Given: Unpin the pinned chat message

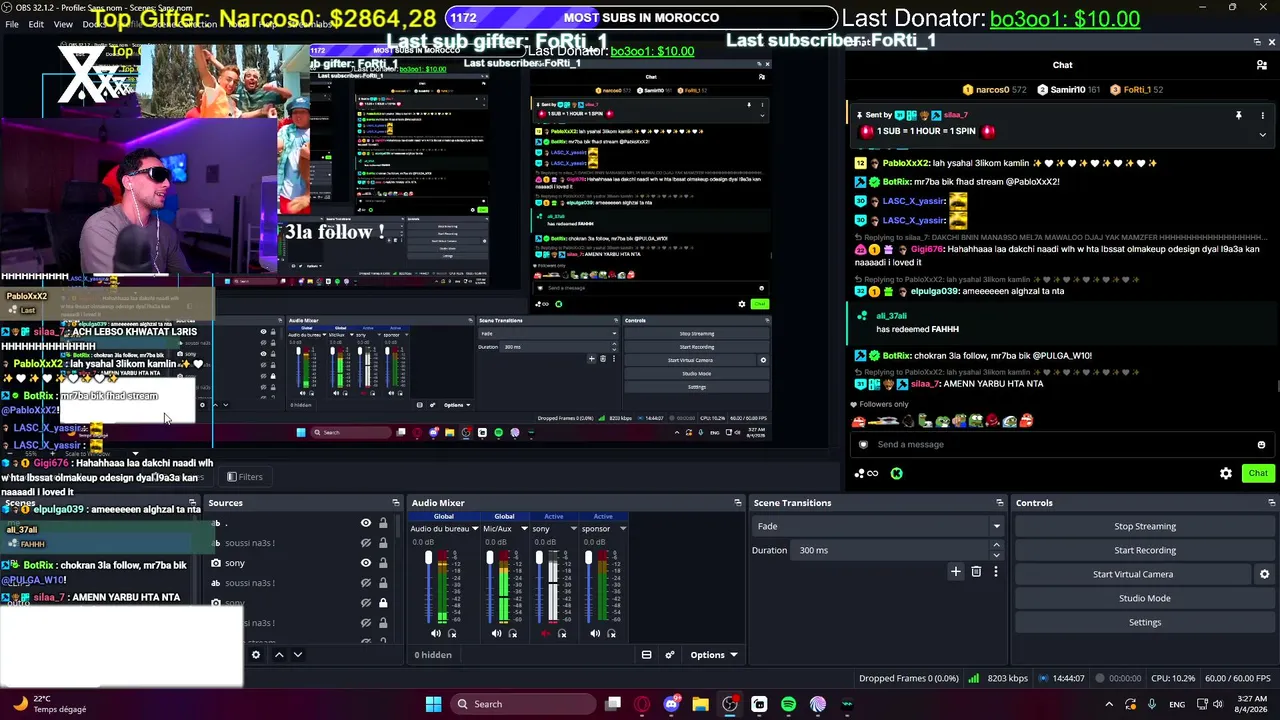Looking at the screenshot, I should [1238, 116].
